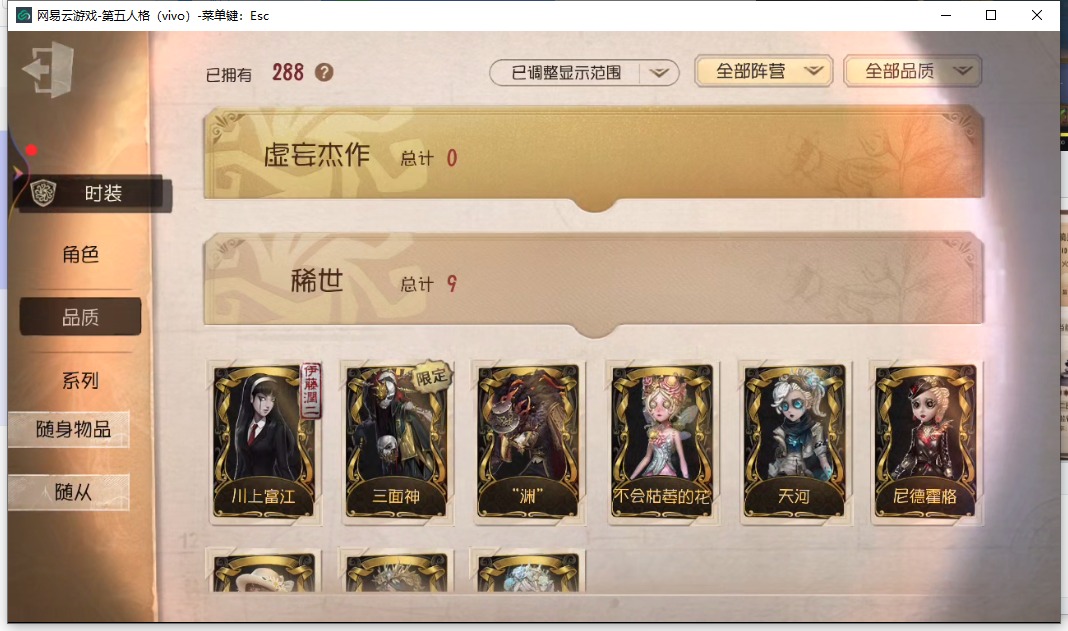The image size is (1068, 631).
Task: Open the question mark help icon
Action: click(x=324, y=72)
